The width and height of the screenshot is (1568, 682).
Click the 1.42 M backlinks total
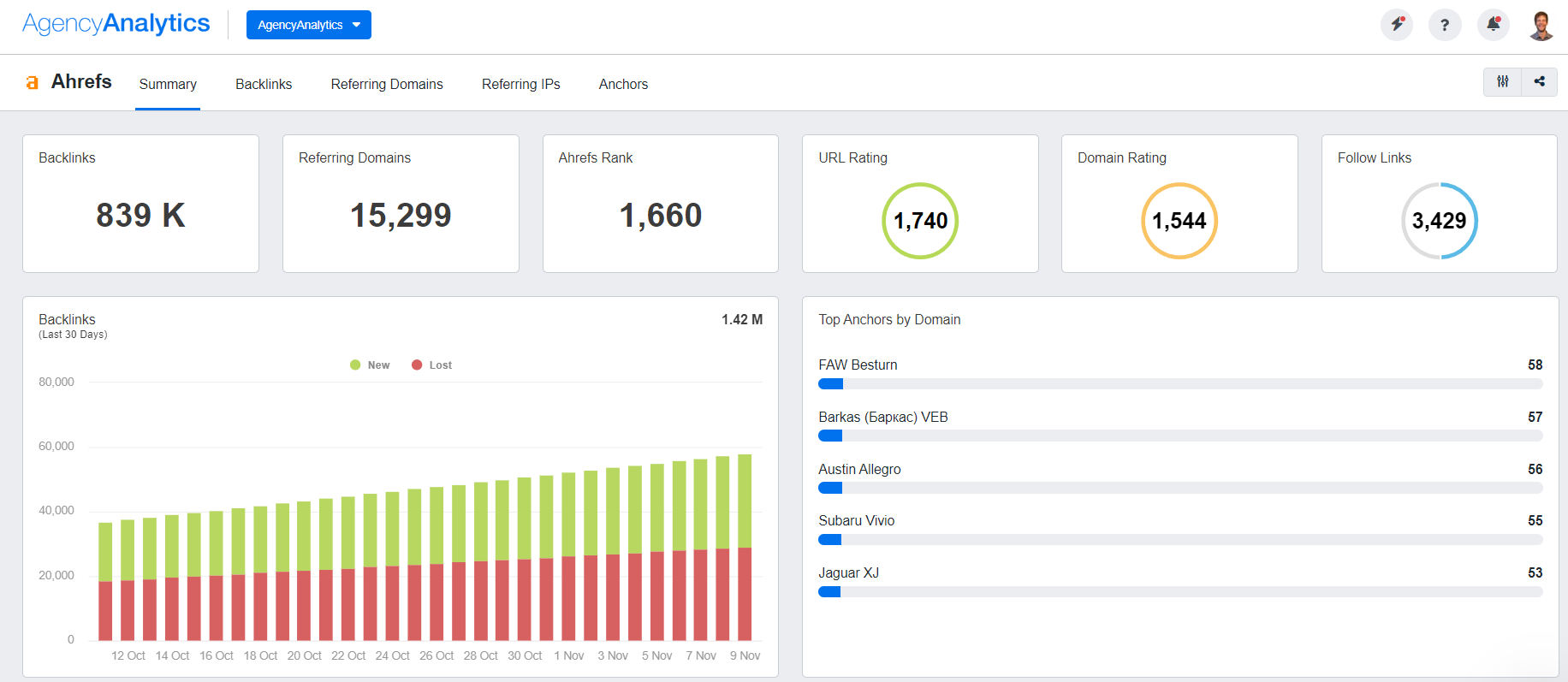[742, 319]
